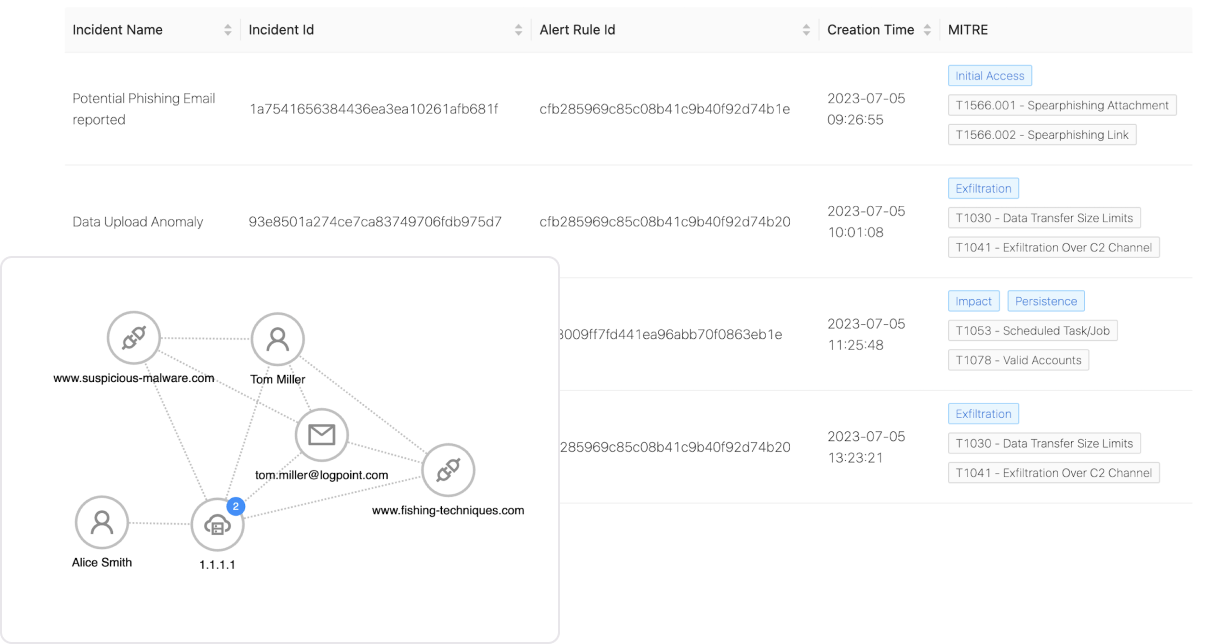1206x644 pixels.
Task: Open the Potential Phishing Email reported incident
Action: (x=143, y=109)
